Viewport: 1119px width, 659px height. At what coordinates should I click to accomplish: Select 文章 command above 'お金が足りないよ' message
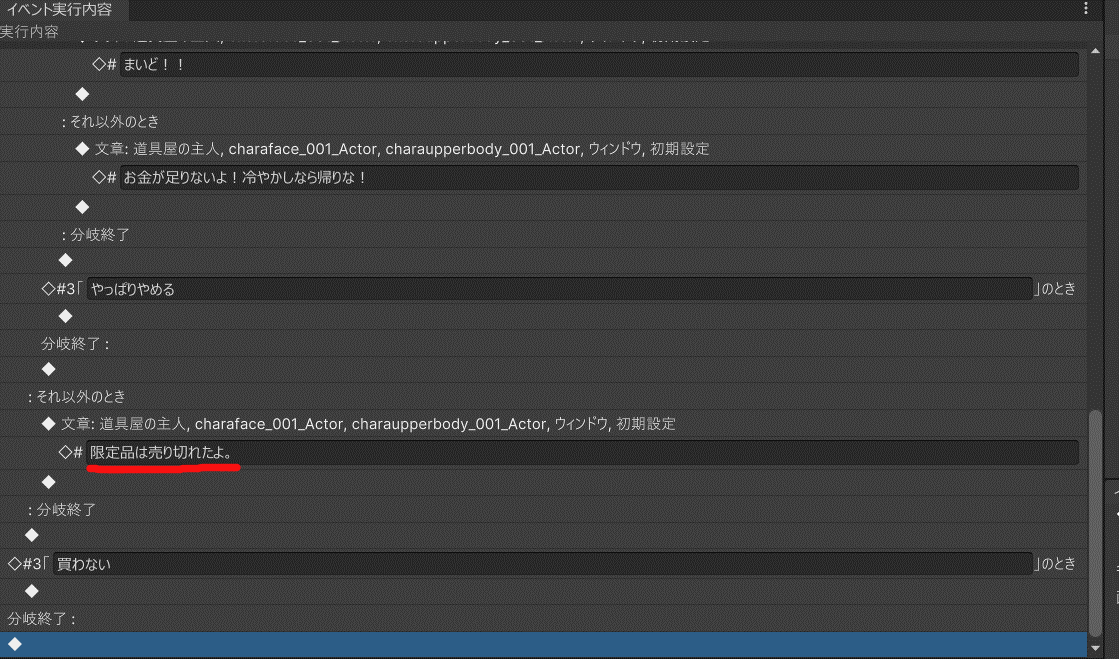pyautogui.click(x=401, y=149)
